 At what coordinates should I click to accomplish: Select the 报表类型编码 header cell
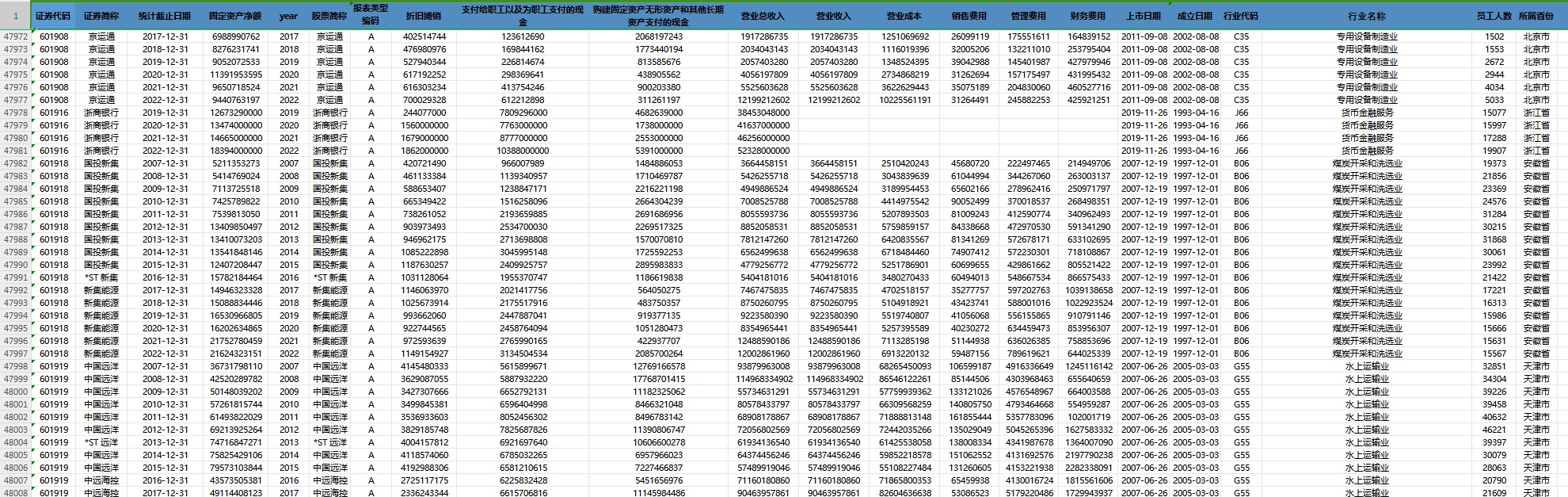tap(371, 16)
